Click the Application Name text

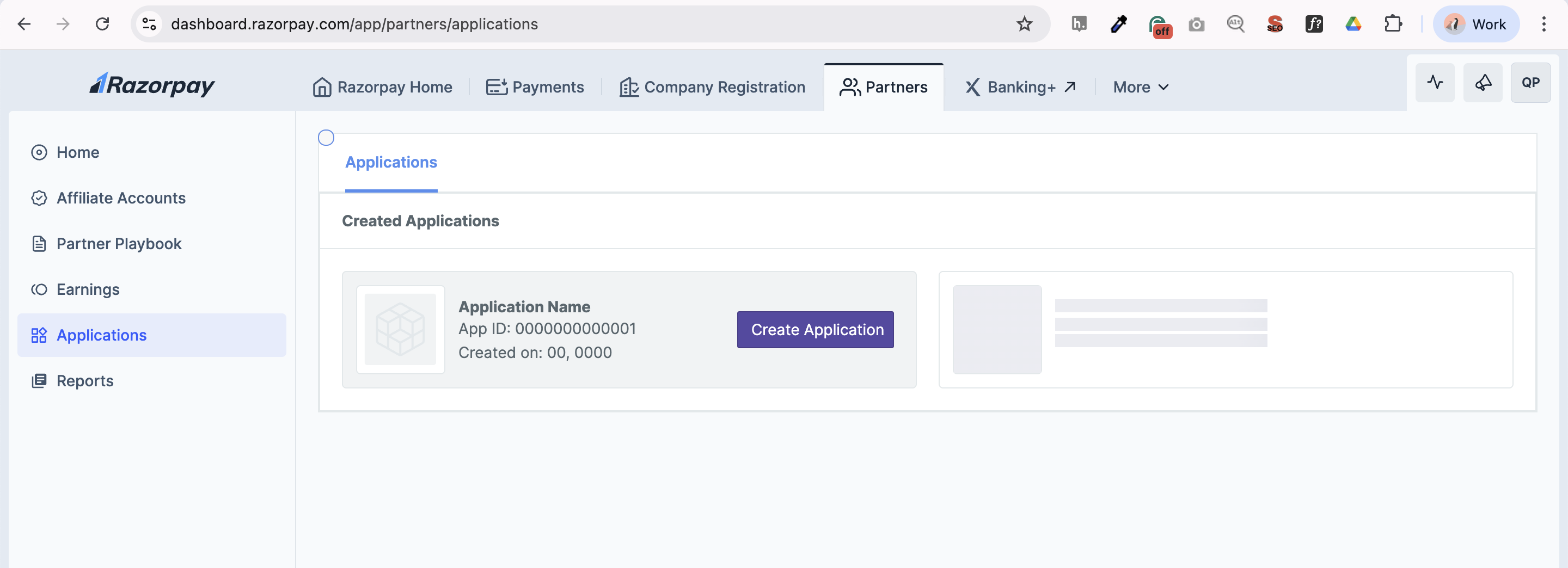pyautogui.click(x=524, y=306)
